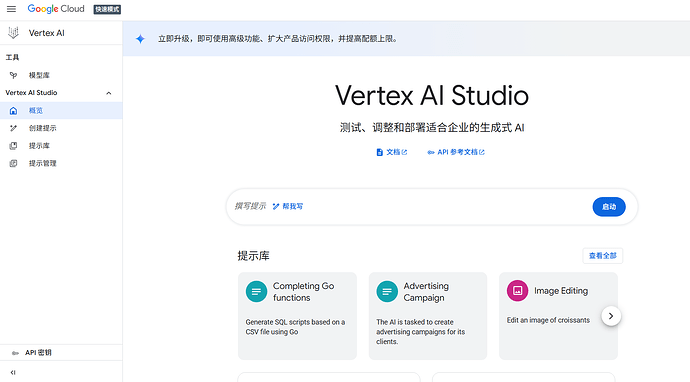Click the Google Cloud logo
This screenshot has width=690, height=382.
click(x=56, y=9)
